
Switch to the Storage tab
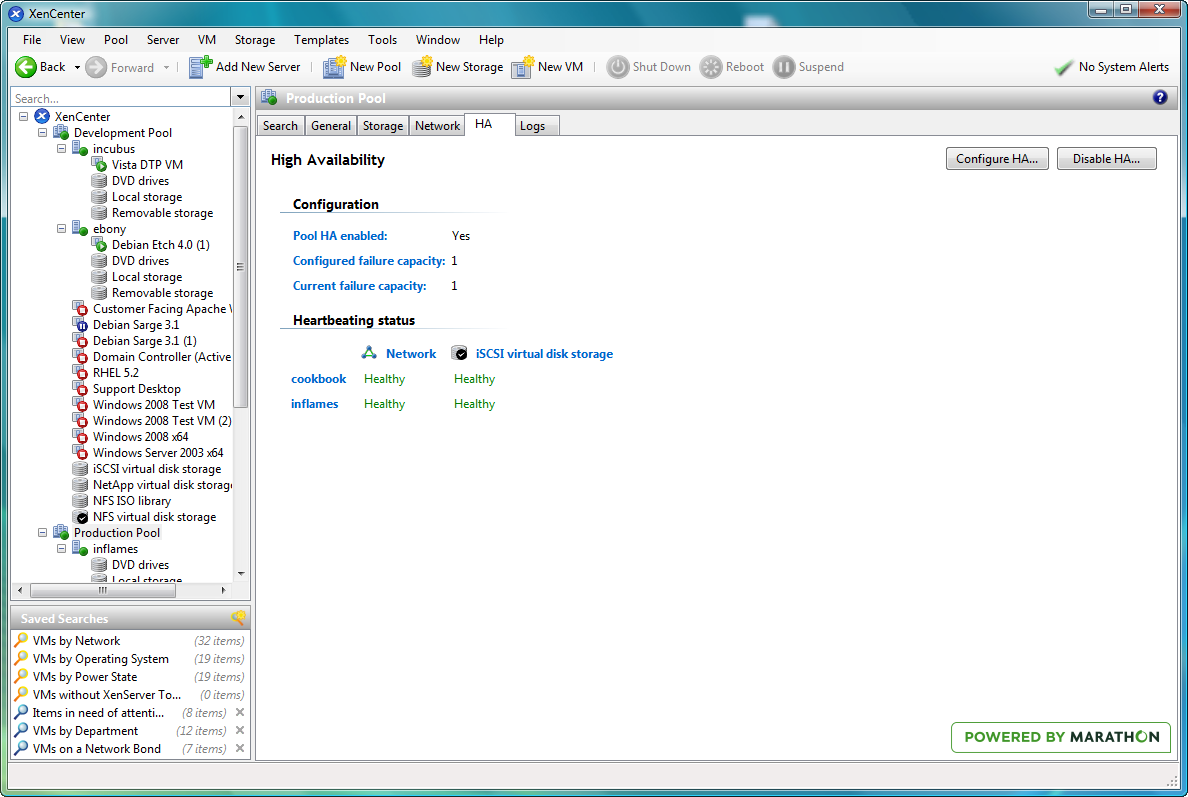[x=383, y=126]
